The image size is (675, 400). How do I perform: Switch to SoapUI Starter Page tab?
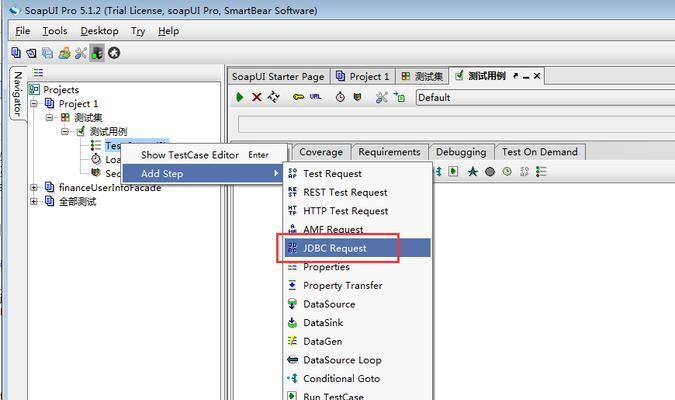[x=278, y=77]
